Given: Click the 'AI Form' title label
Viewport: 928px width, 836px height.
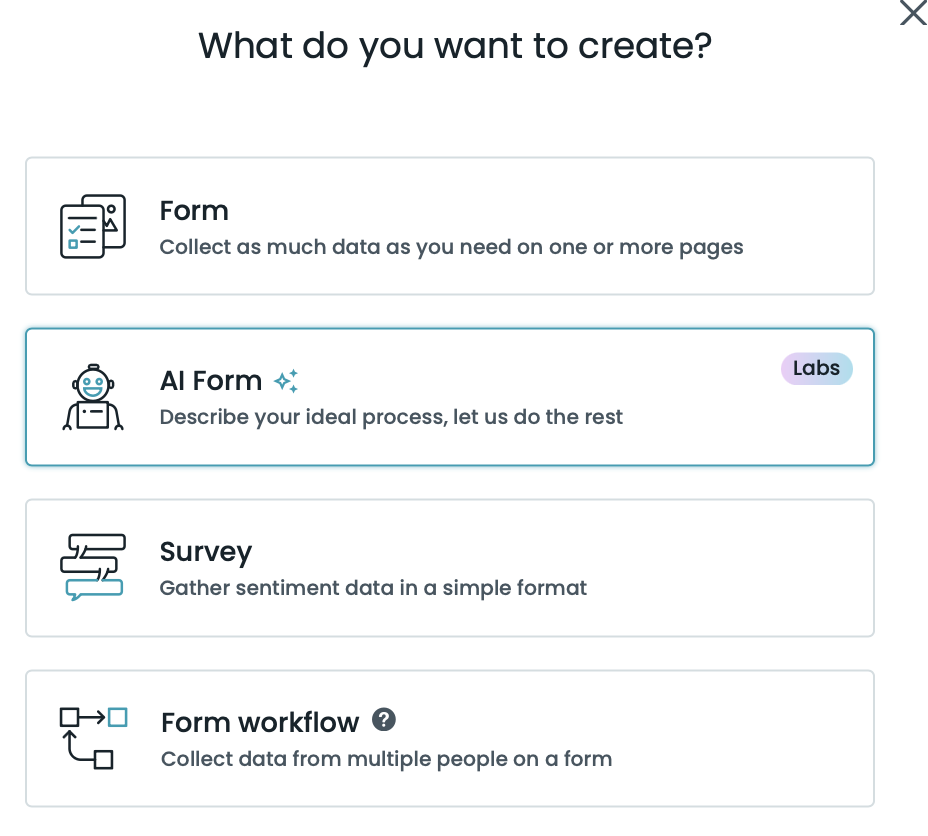Looking at the screenshot, I should tap(210, 381).
